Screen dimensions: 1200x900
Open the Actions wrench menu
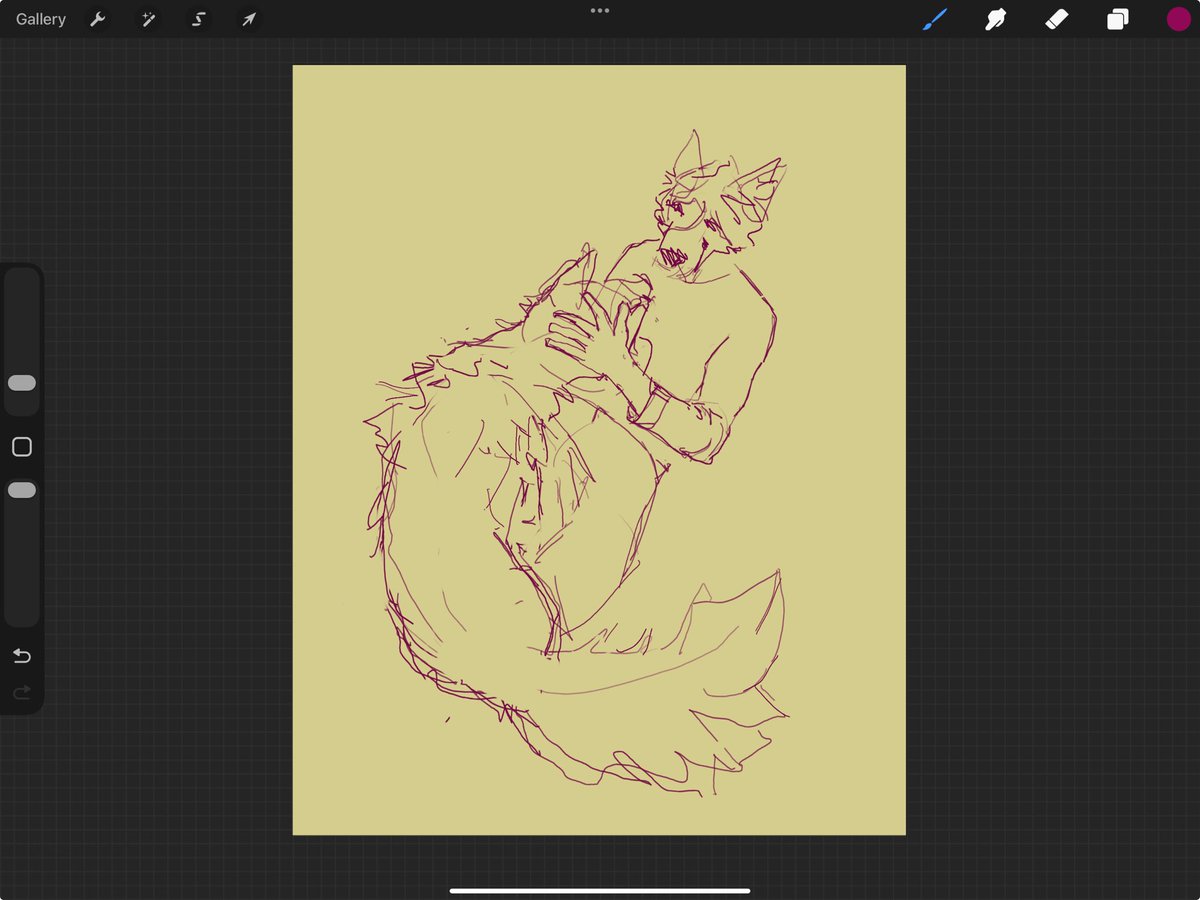click(x=98, y=19)
